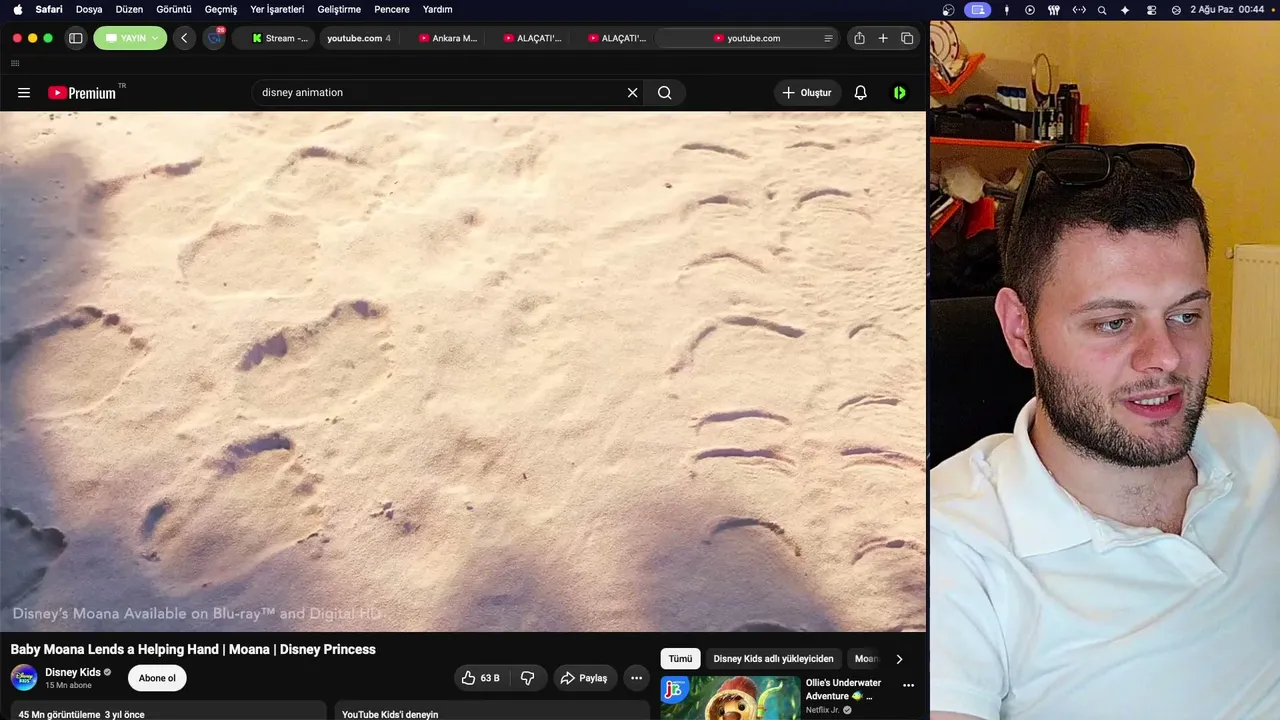
Task: Click the highlighted screen-sharing menu bar icon
Action: (978, 10)
